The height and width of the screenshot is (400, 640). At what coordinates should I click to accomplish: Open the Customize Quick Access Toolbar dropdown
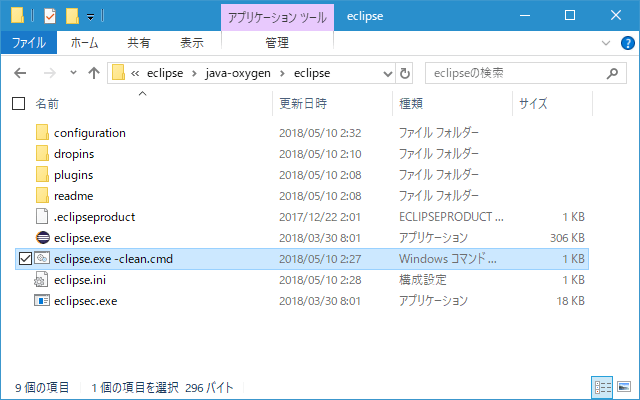pyautogui.click(x=91, y=17)
